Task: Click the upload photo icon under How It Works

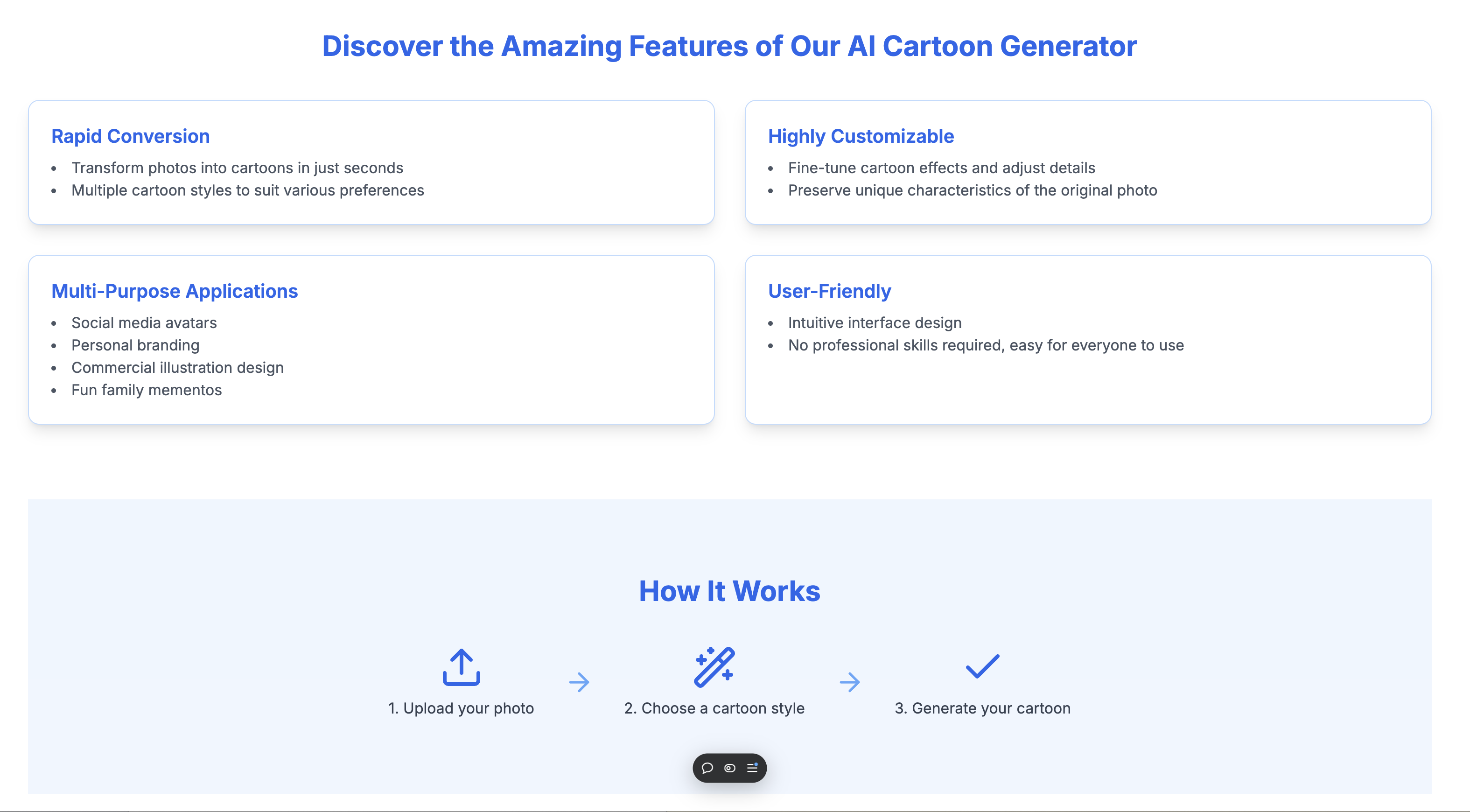Action: pos(461,669)
